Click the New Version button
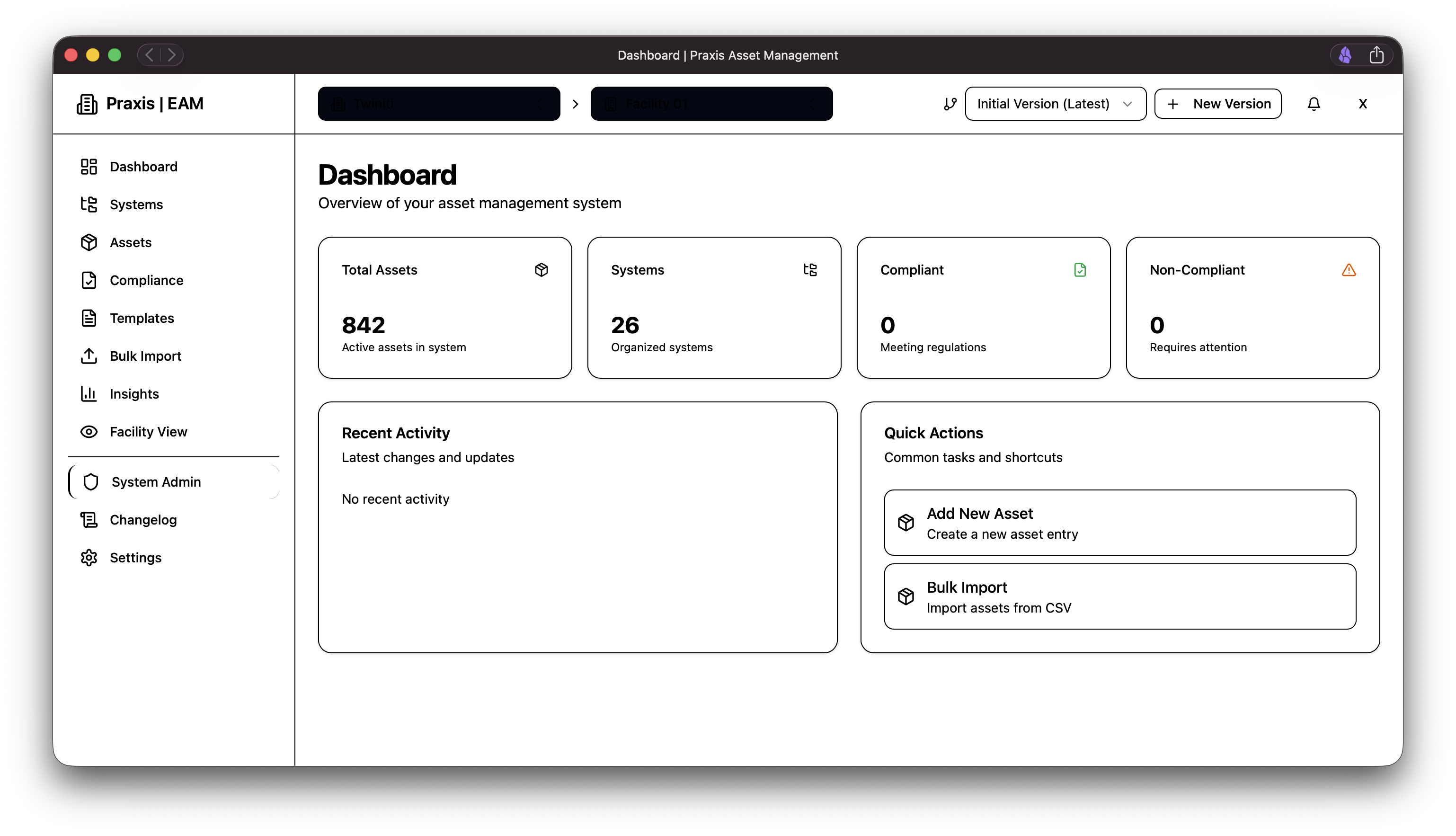 1218,104
